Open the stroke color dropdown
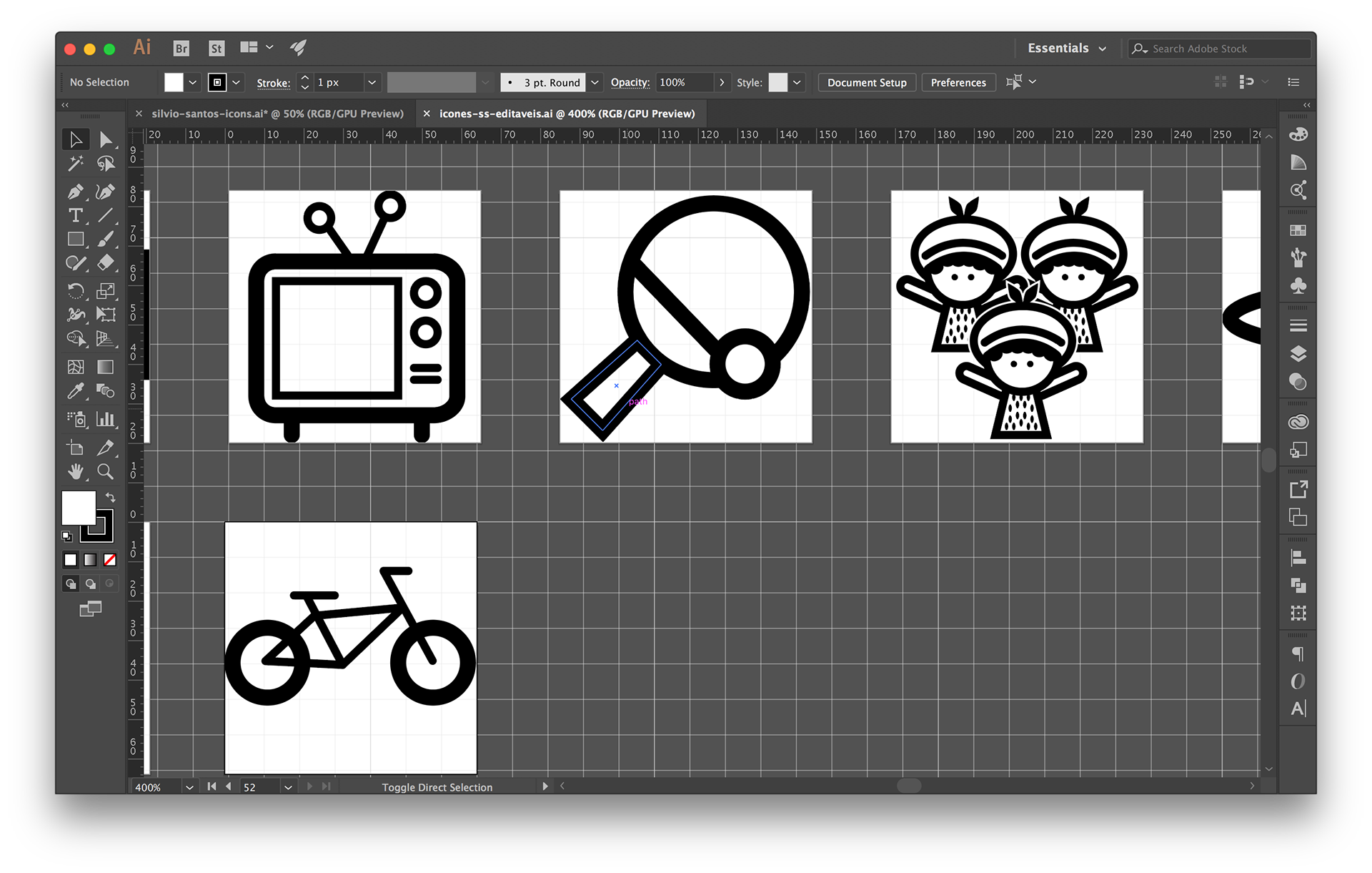This screenshot has height=873, width=1372. 236,82
